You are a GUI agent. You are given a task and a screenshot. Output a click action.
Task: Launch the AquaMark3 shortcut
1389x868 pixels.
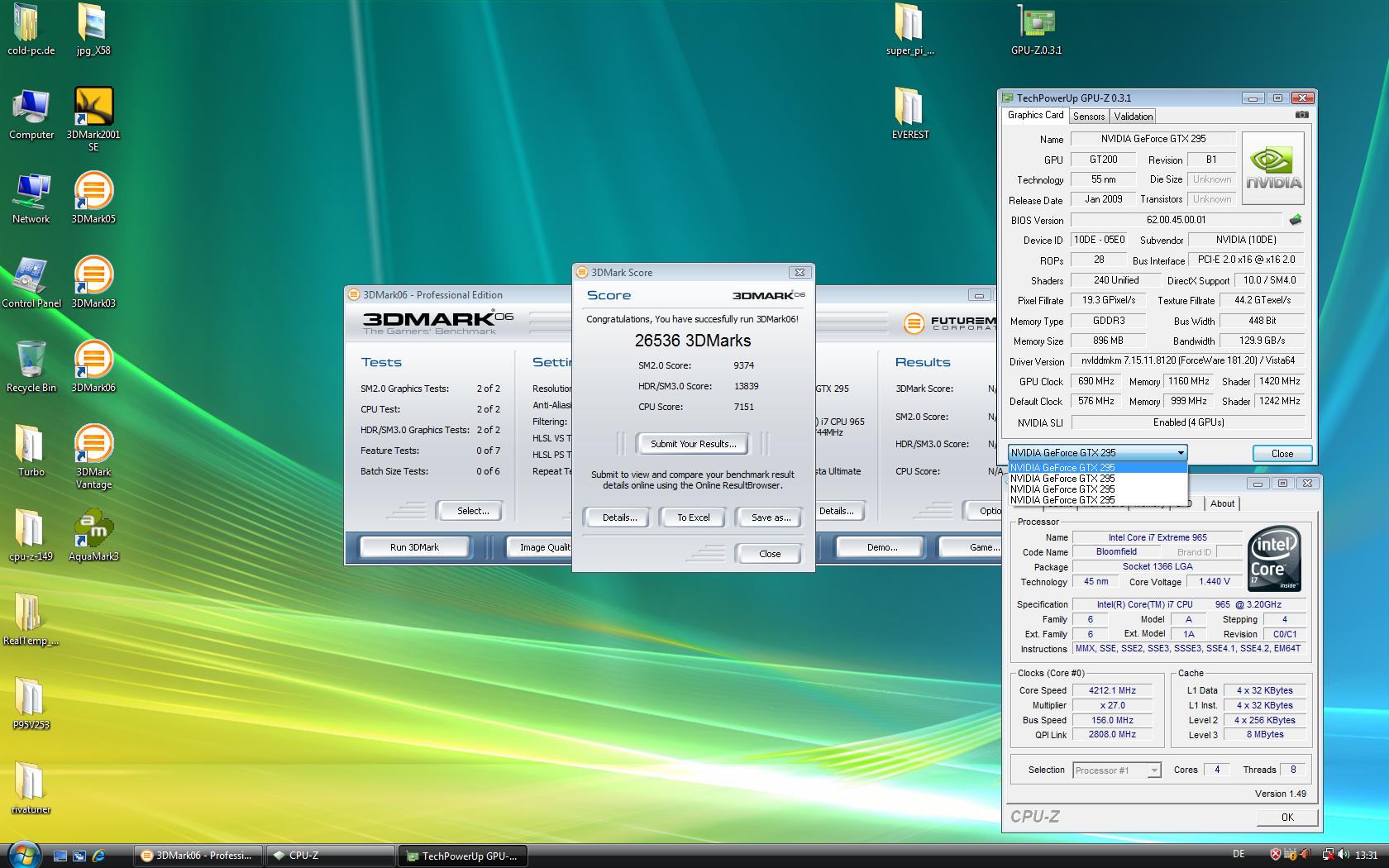click(x=93, y=536)
